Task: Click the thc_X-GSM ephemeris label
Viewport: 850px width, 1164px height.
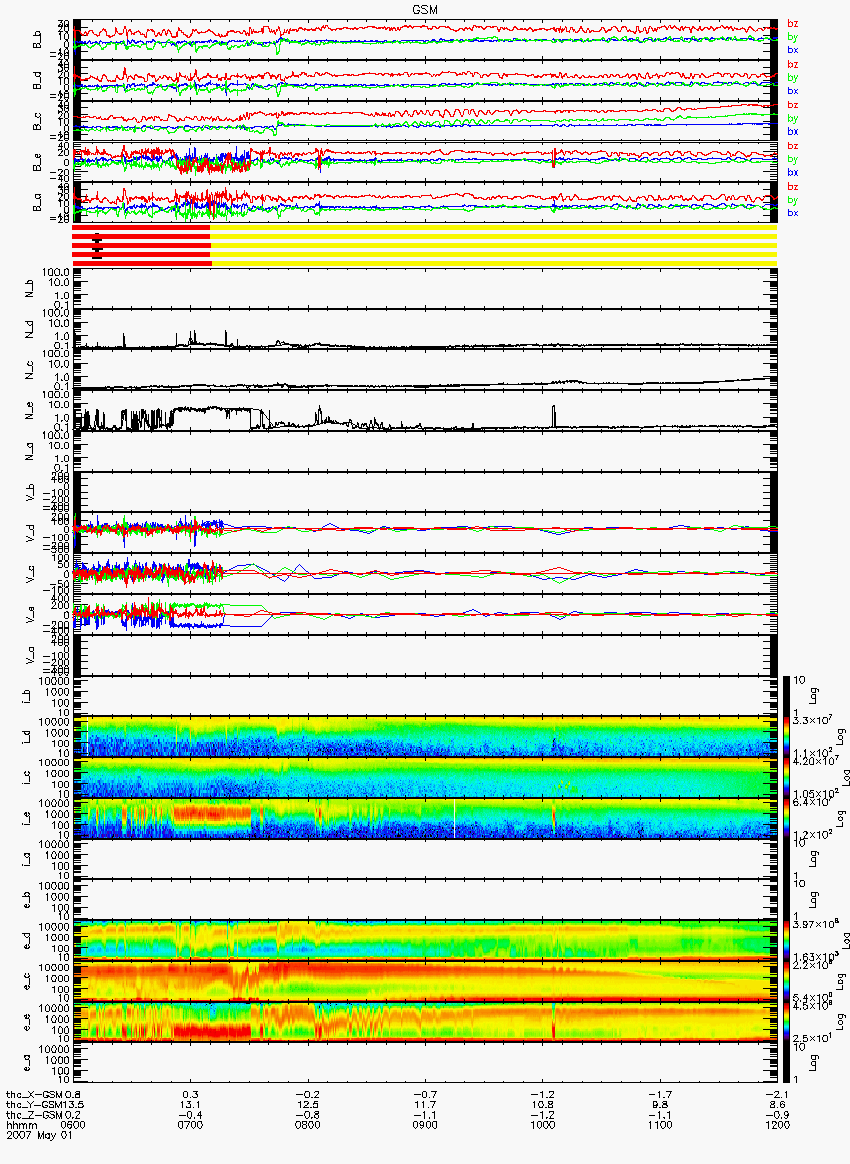Action: (35, 1095)
